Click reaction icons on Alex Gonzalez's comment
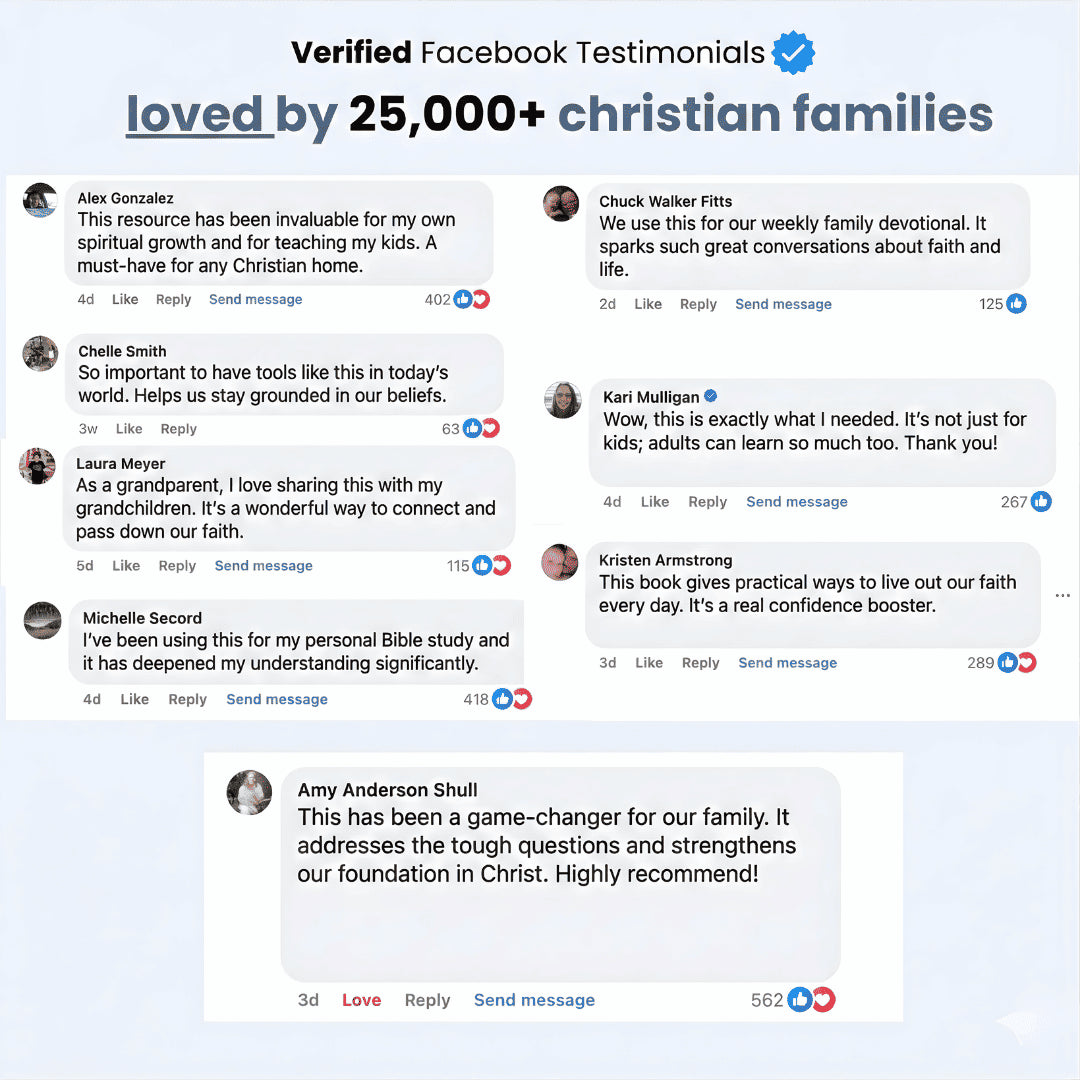Image resolution: width=1080 pixels, height=1080 pixels. [x=471, y=299]
